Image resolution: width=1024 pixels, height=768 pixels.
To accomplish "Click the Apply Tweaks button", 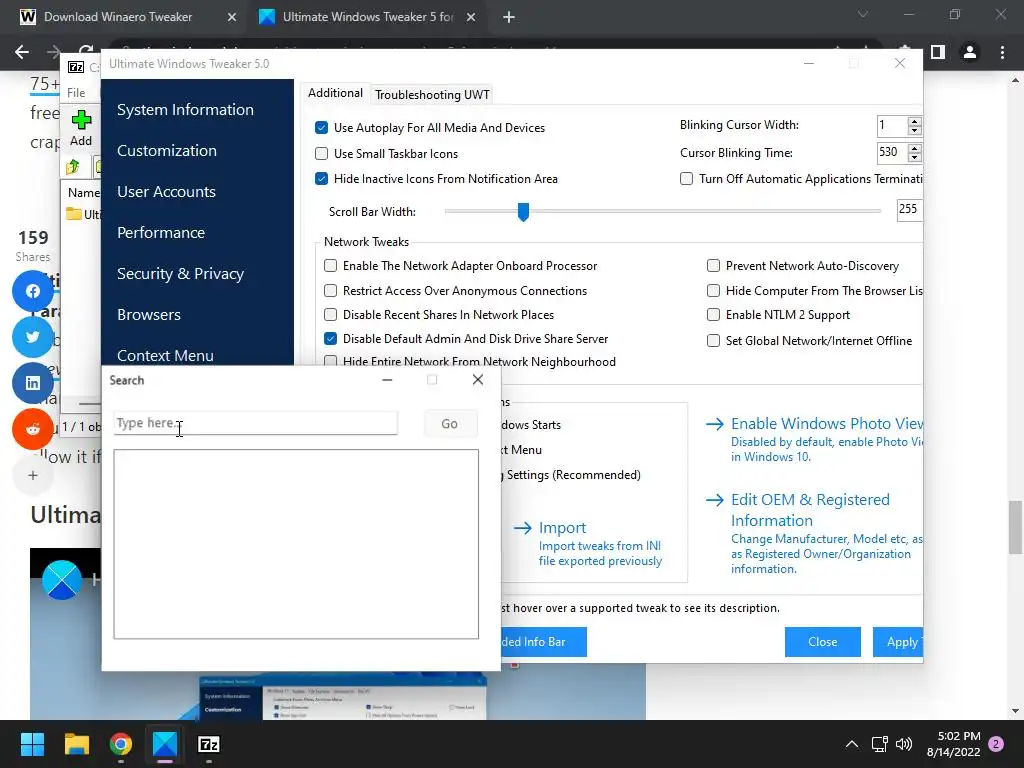I will 898,642.
